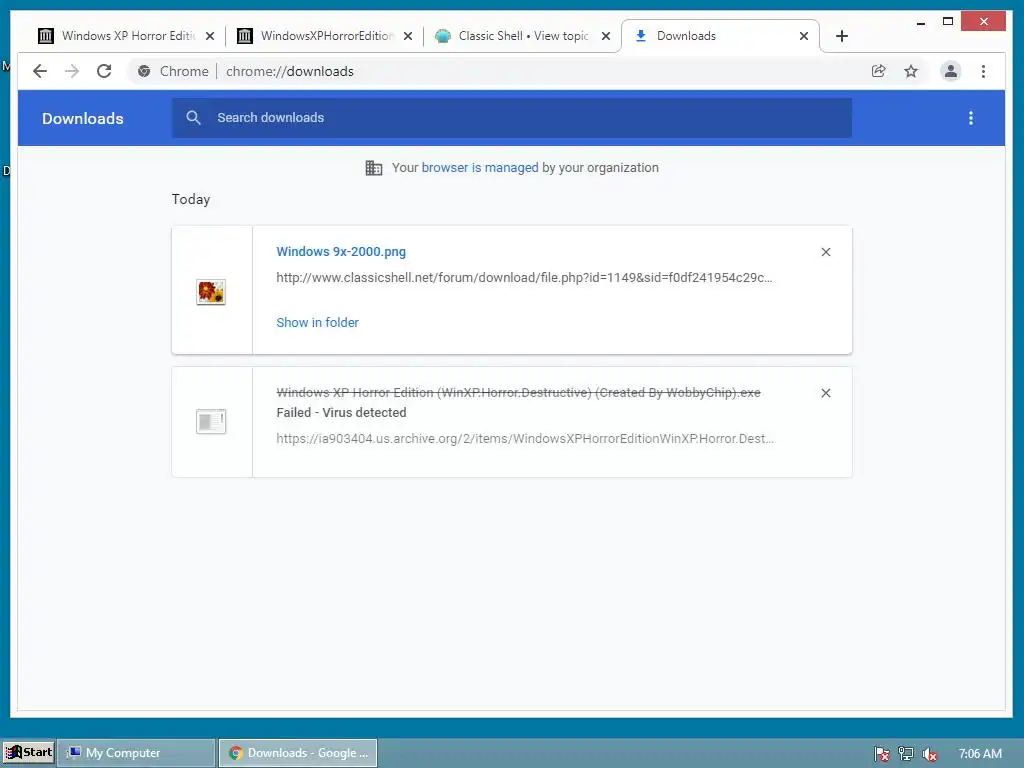Bookmark this tab with the star icon
Screen dimensions: 1024x768
pos(911,71)
